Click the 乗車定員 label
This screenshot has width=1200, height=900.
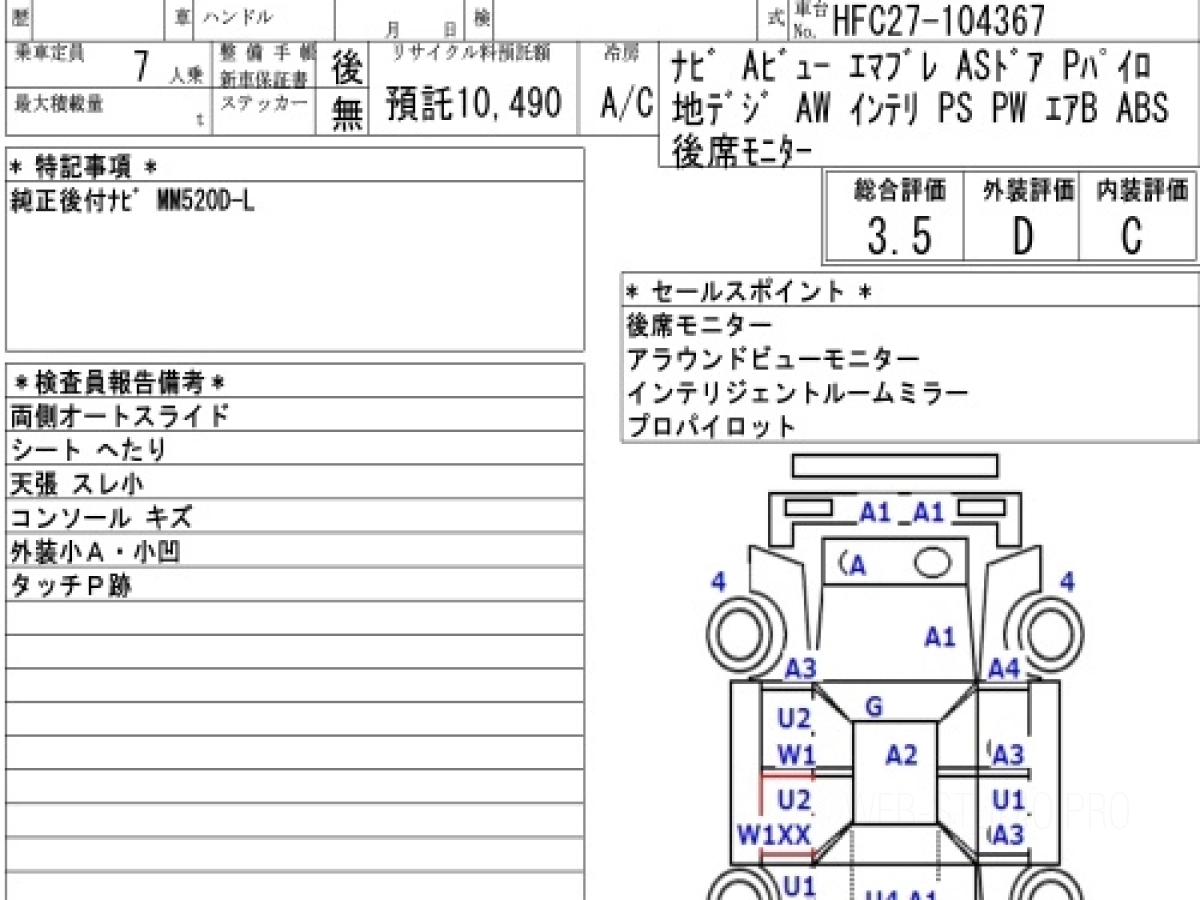tap(48, 52)
